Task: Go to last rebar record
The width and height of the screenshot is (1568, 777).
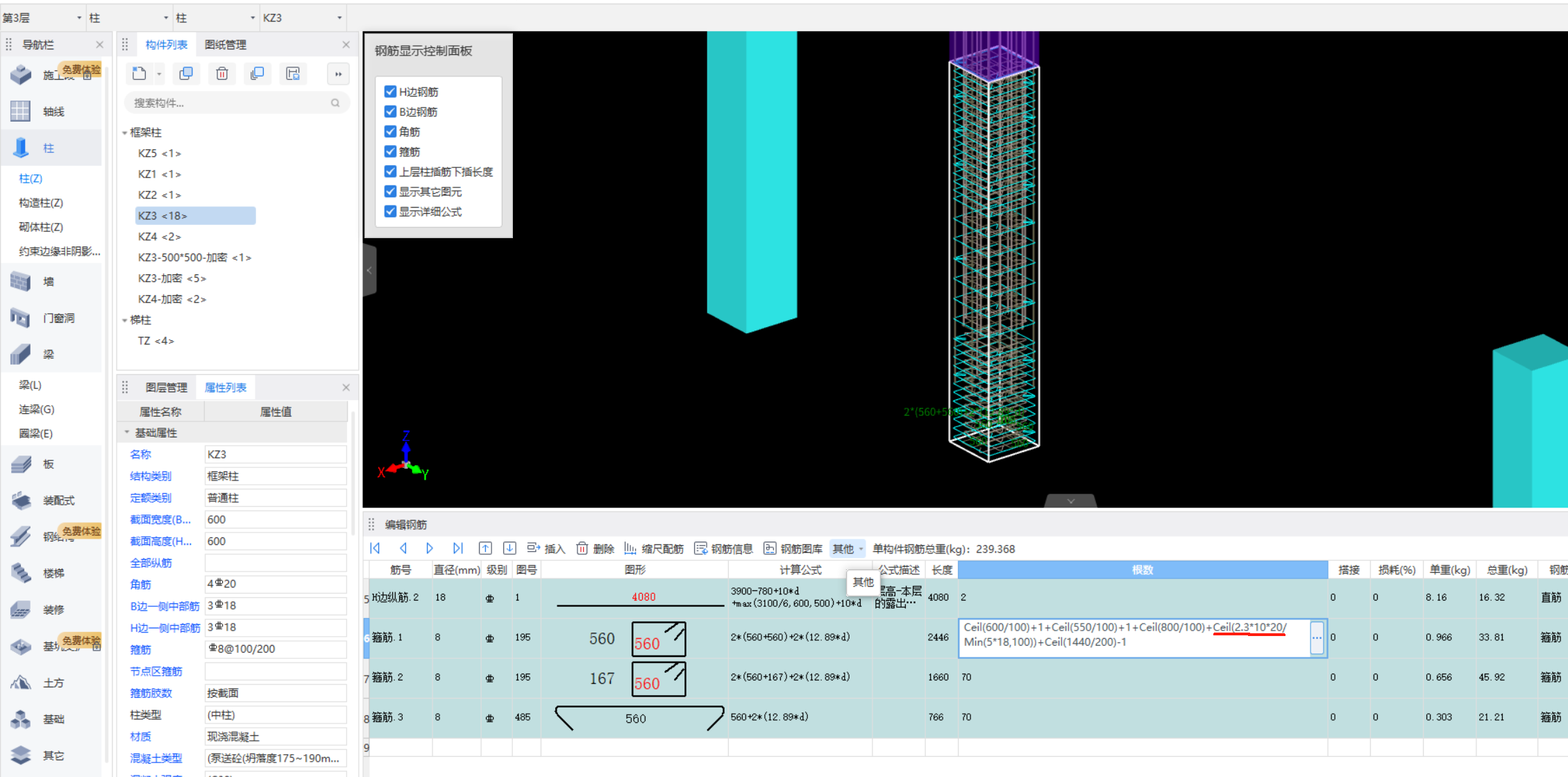Action: (457, 549)
